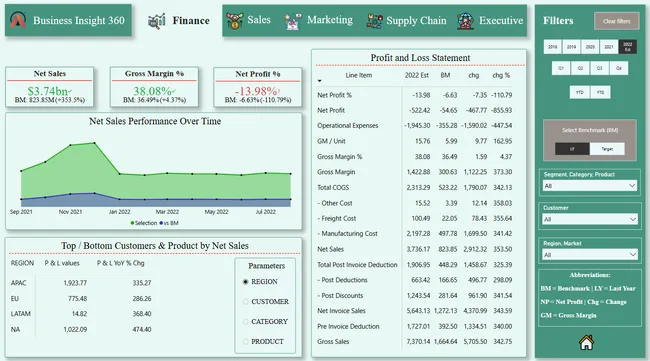Screen dimensions: 650x361
Task: Choose LY as benchmark
Action: (572, 149)
